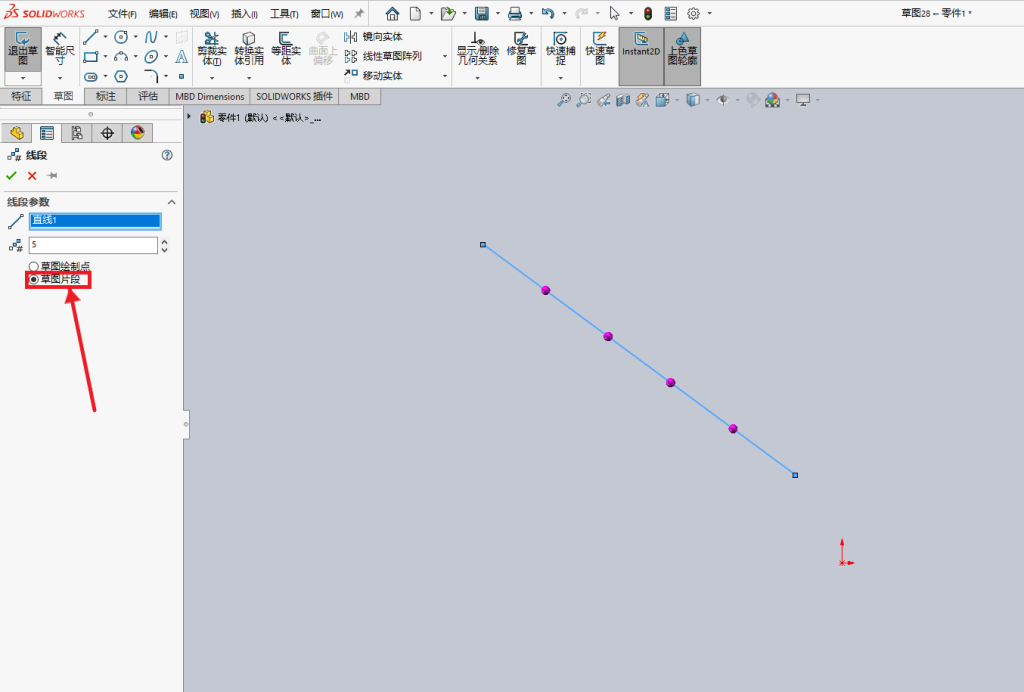Click the 修复草图 repair sketch tool
The height and width of the screenshot is (692, 1024).
[521, 48]
